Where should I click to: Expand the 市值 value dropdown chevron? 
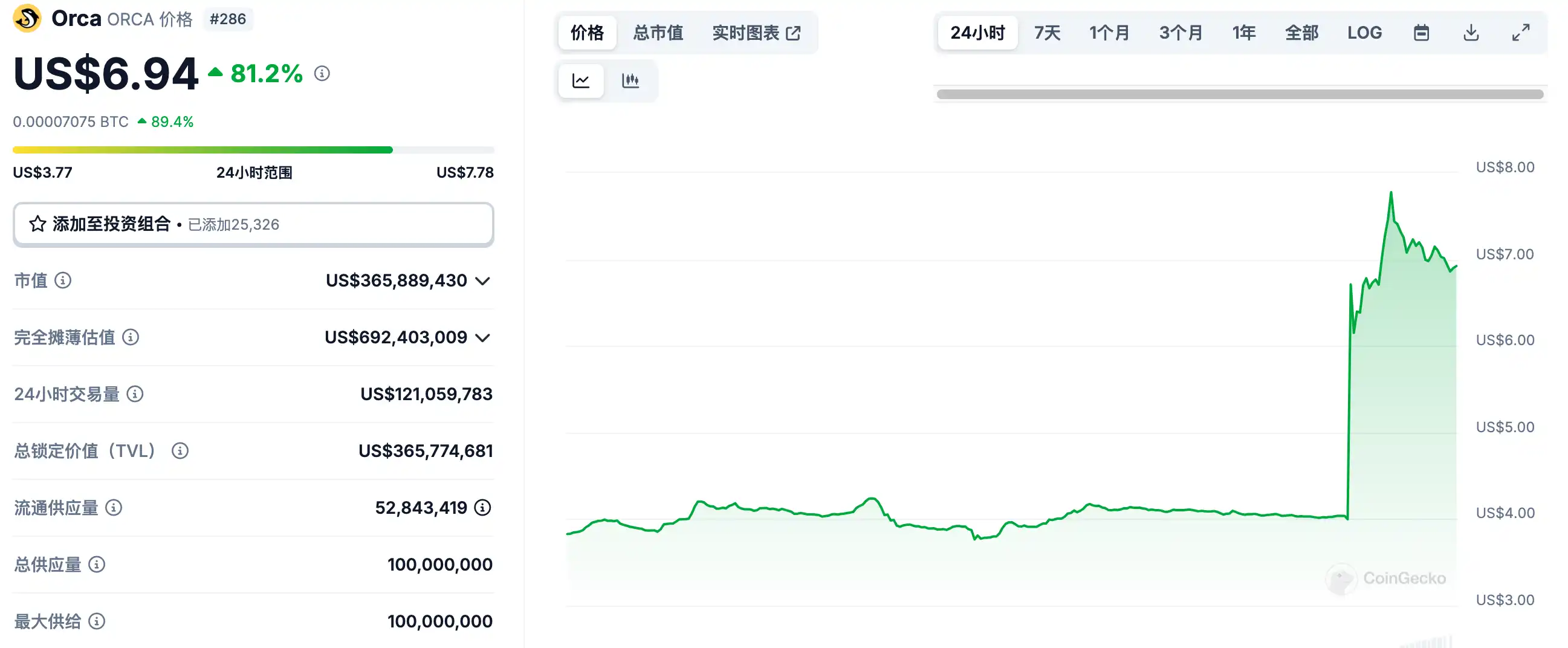(x=483, y=281)
